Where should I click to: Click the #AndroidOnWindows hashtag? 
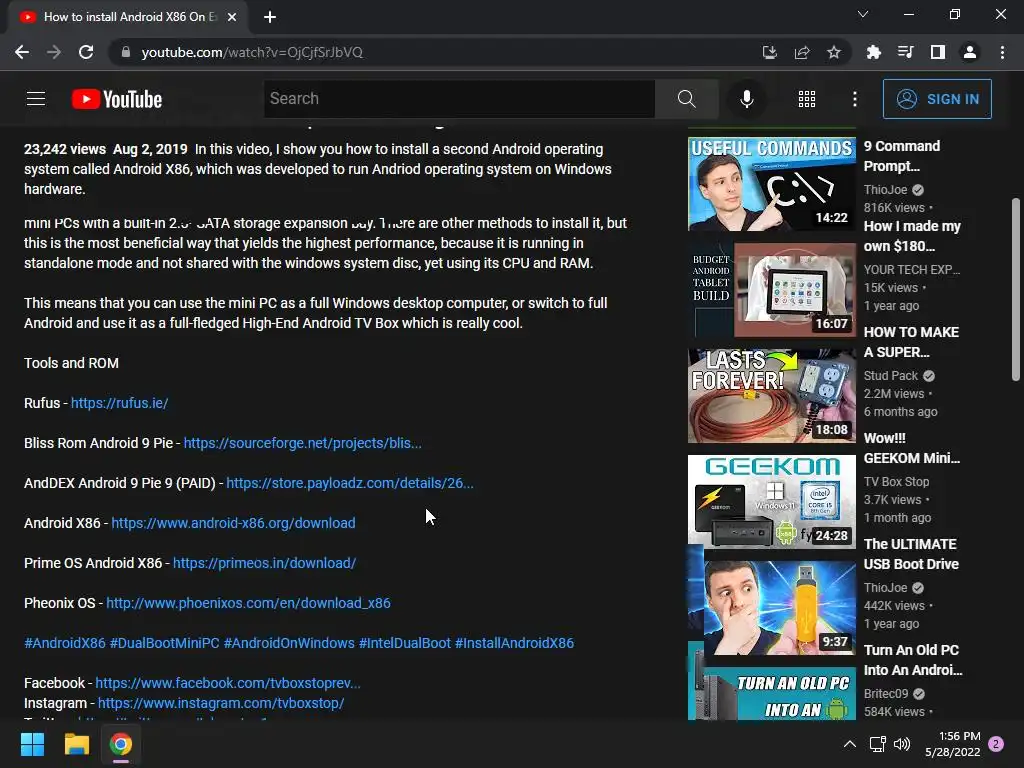[289, 643]
